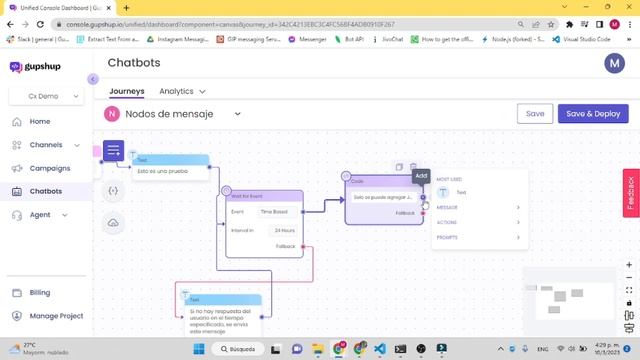The height and width of the screenshot is (360, 640).
Task: Switch to the Journeys tab
Action: coord(127,91)
